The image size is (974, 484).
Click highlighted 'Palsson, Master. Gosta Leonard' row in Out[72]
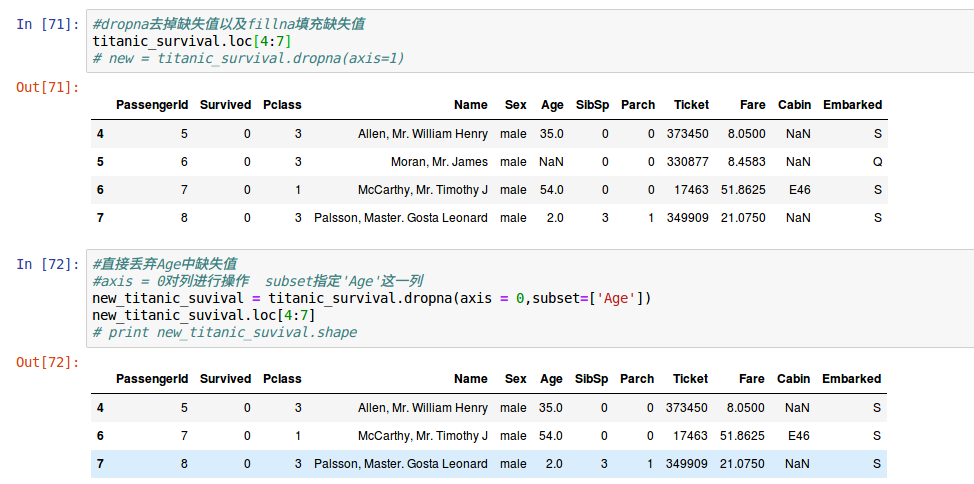point(489,464)
